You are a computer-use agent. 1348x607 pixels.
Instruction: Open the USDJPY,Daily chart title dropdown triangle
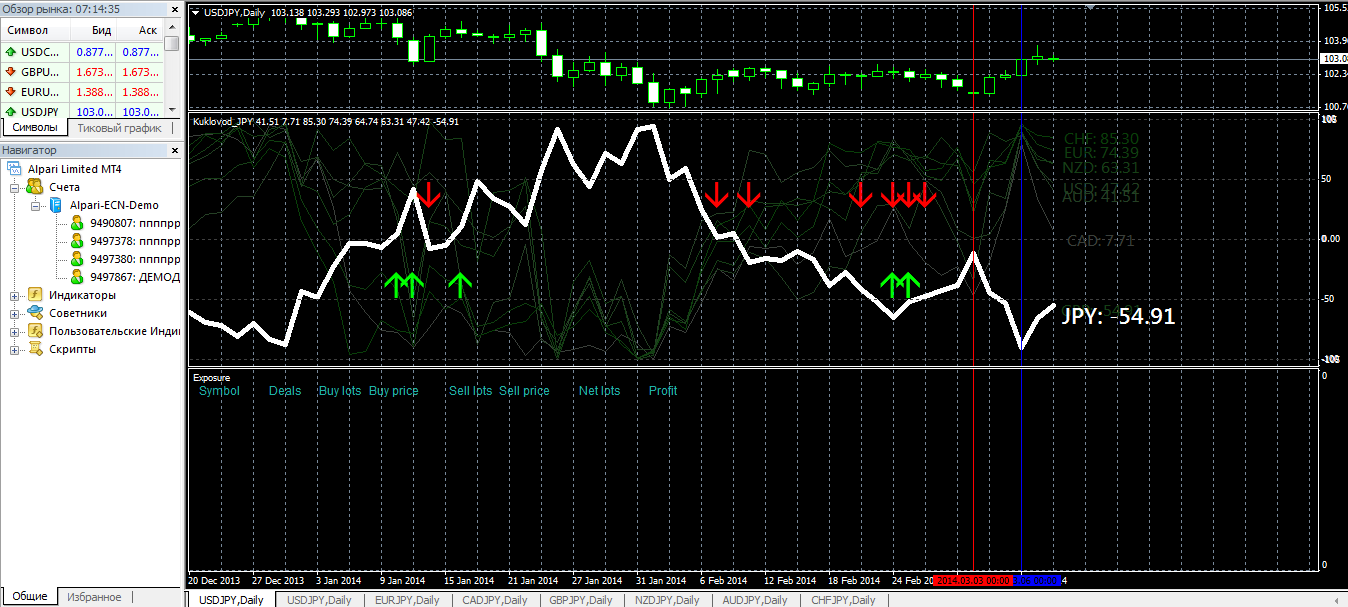195,11
